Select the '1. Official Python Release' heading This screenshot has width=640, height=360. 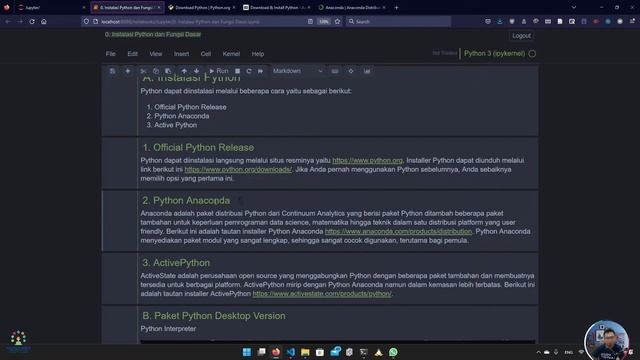[198, 148]
